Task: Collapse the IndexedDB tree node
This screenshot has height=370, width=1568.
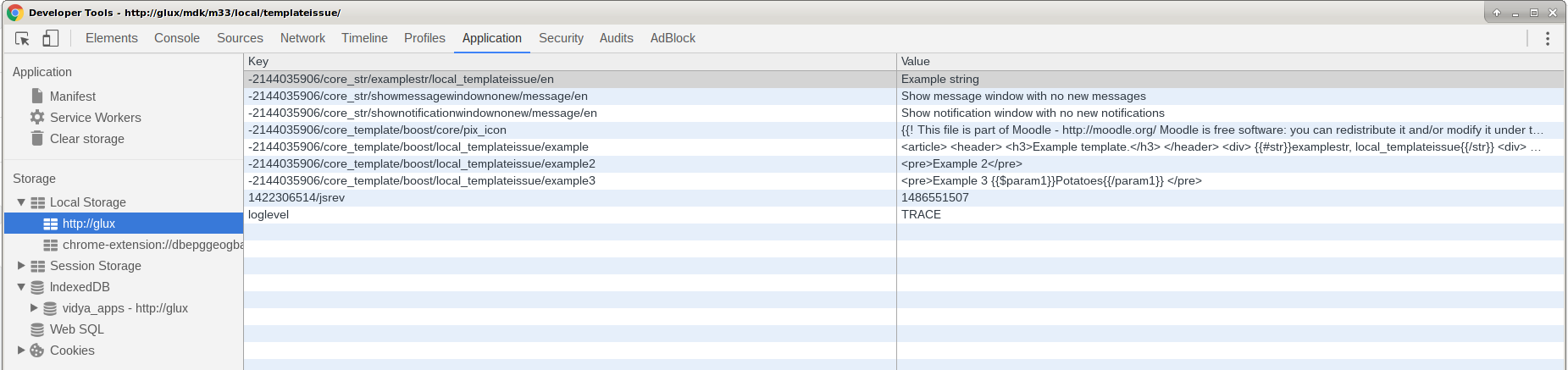Action: 21,287
